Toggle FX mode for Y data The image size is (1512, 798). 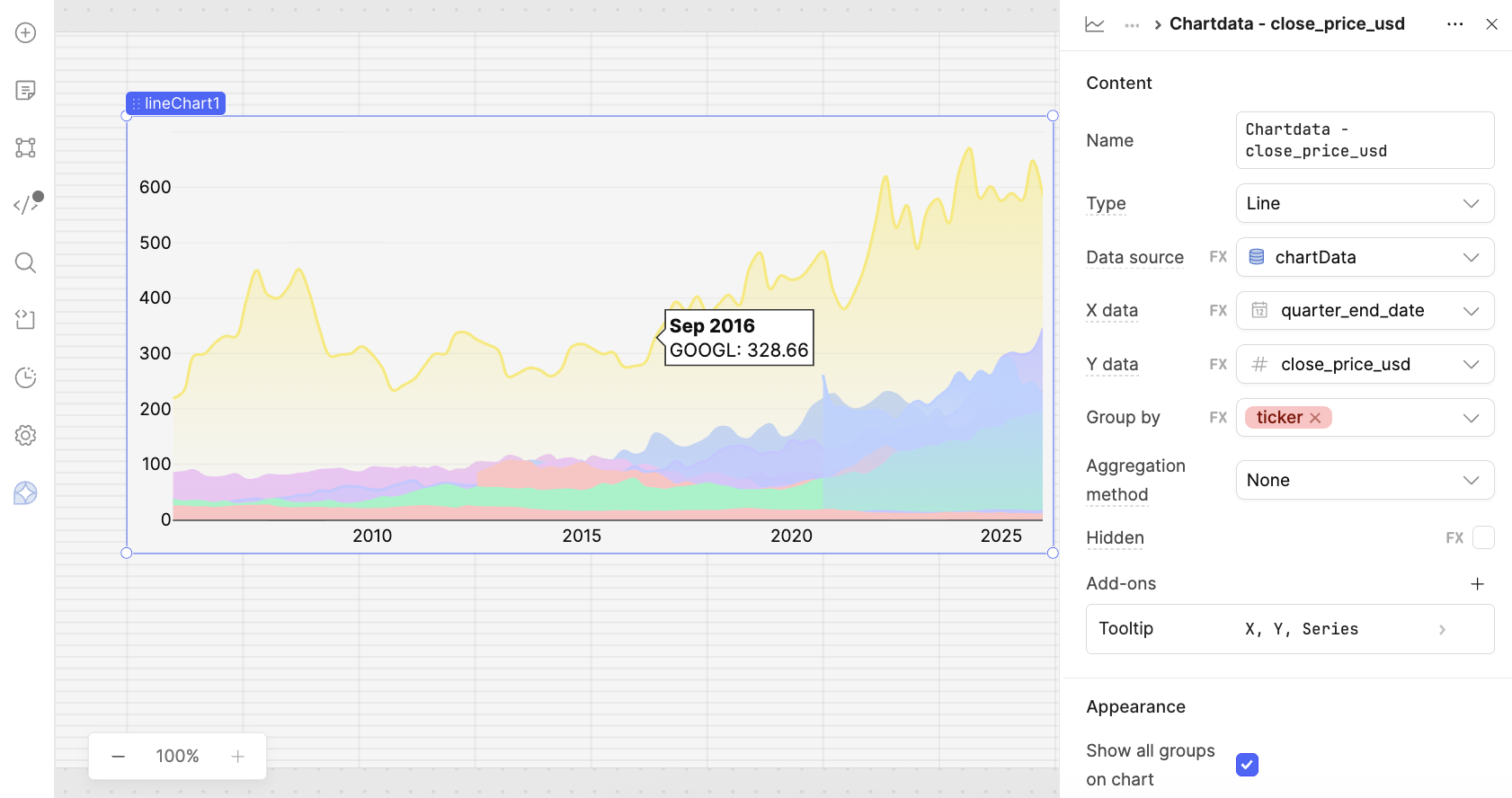pos(1218,365)
